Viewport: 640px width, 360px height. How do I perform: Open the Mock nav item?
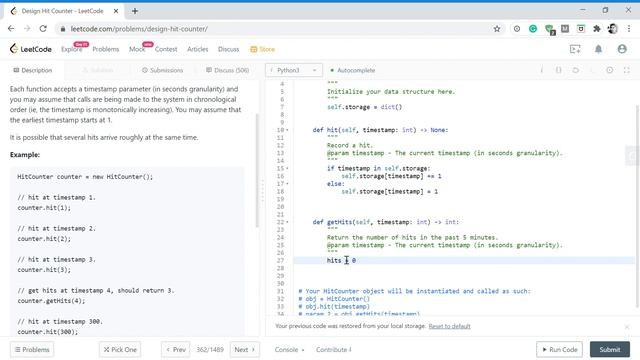point(137,49)
